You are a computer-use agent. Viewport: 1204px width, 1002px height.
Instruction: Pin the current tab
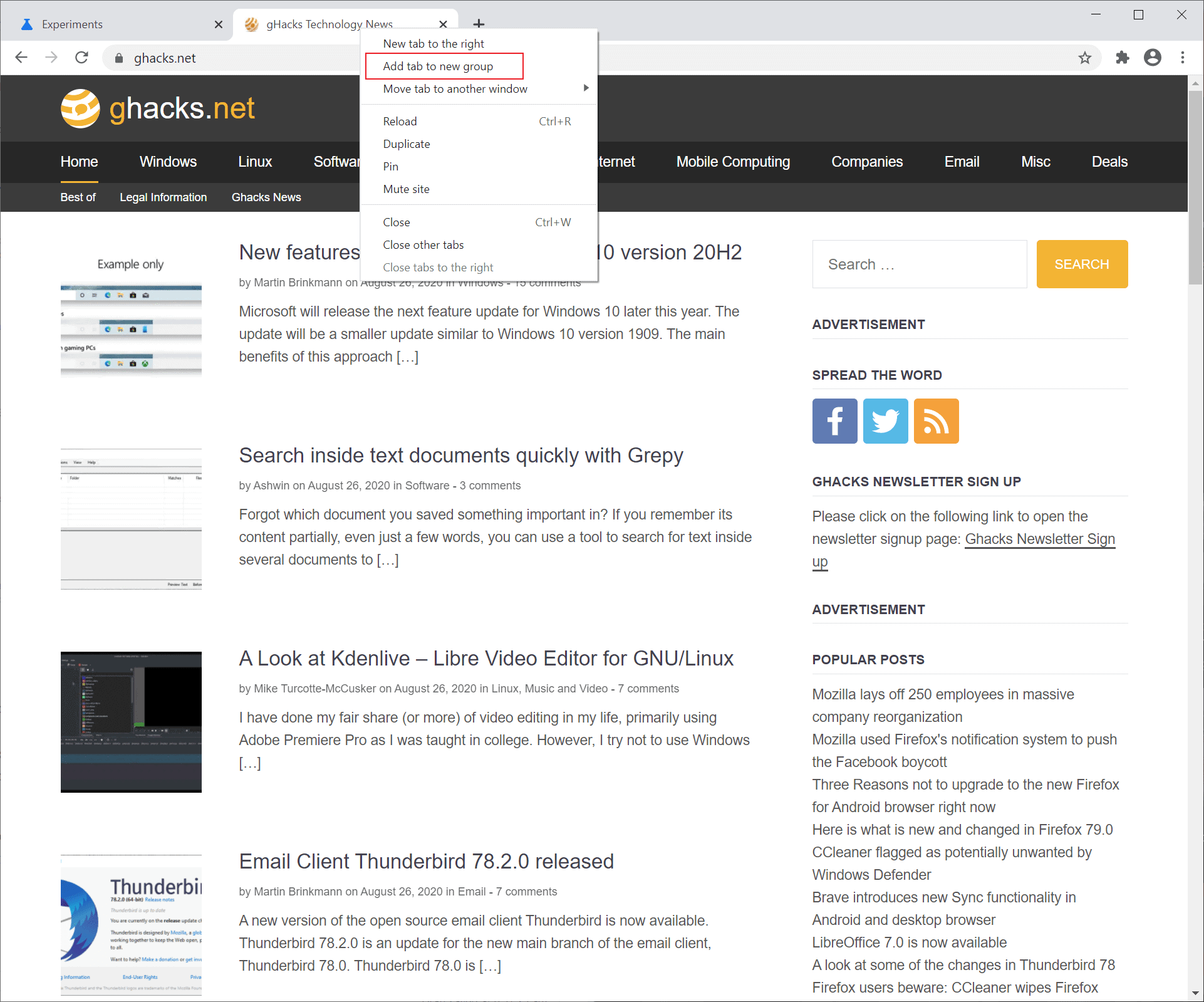point(390,166)
